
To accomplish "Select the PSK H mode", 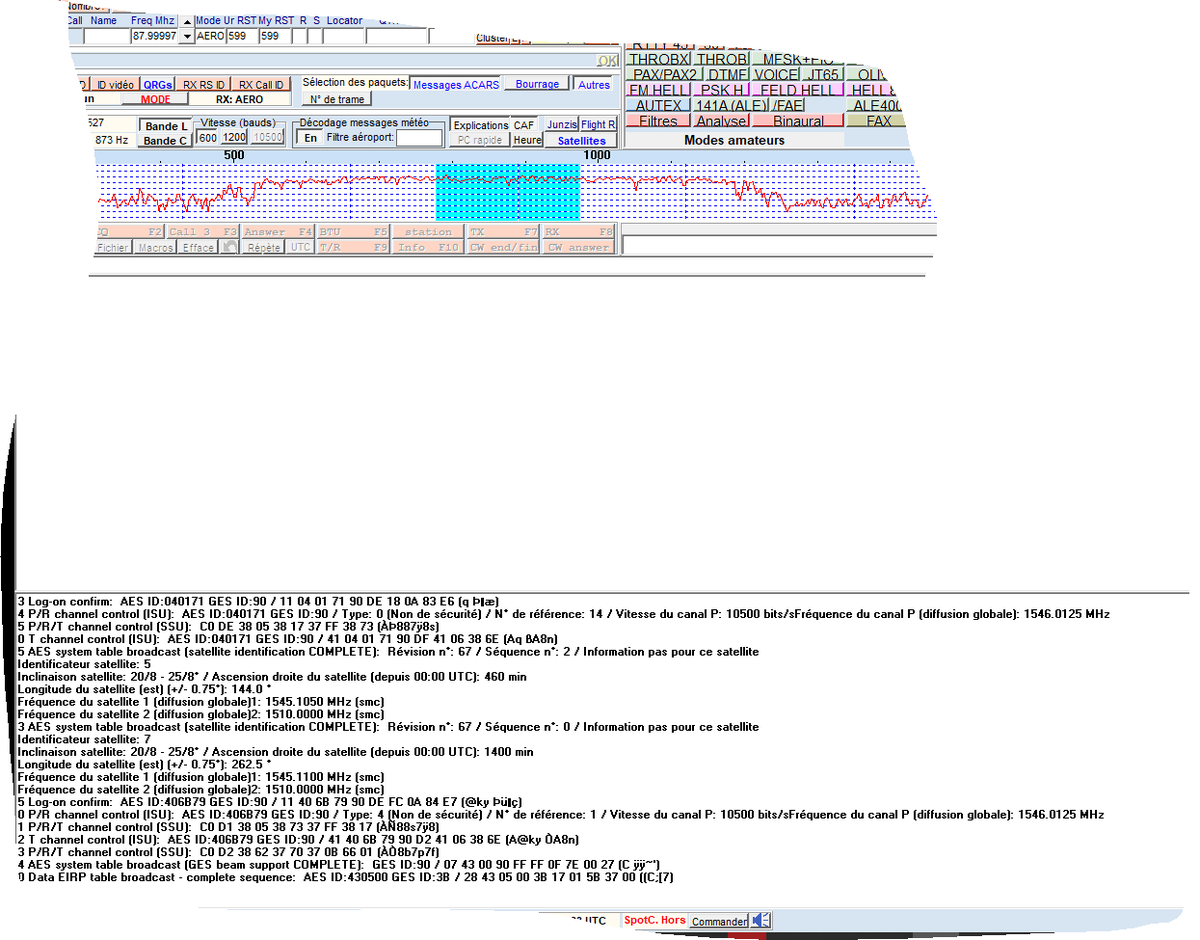I will point(722,90).
